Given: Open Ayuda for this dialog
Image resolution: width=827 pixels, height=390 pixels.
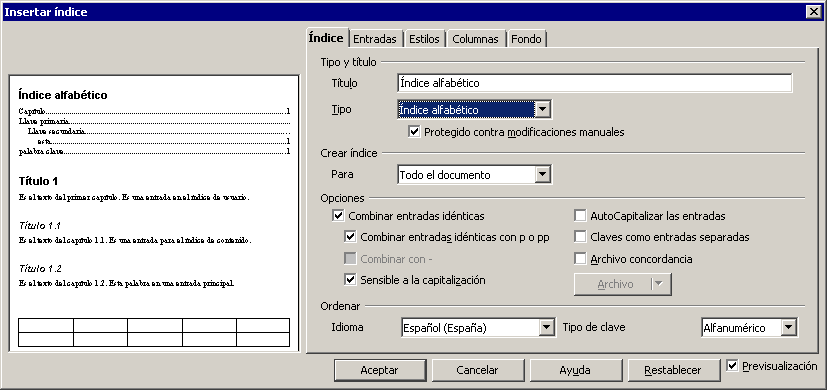Looking at the screenshot, I should click(x=575, y=370).
